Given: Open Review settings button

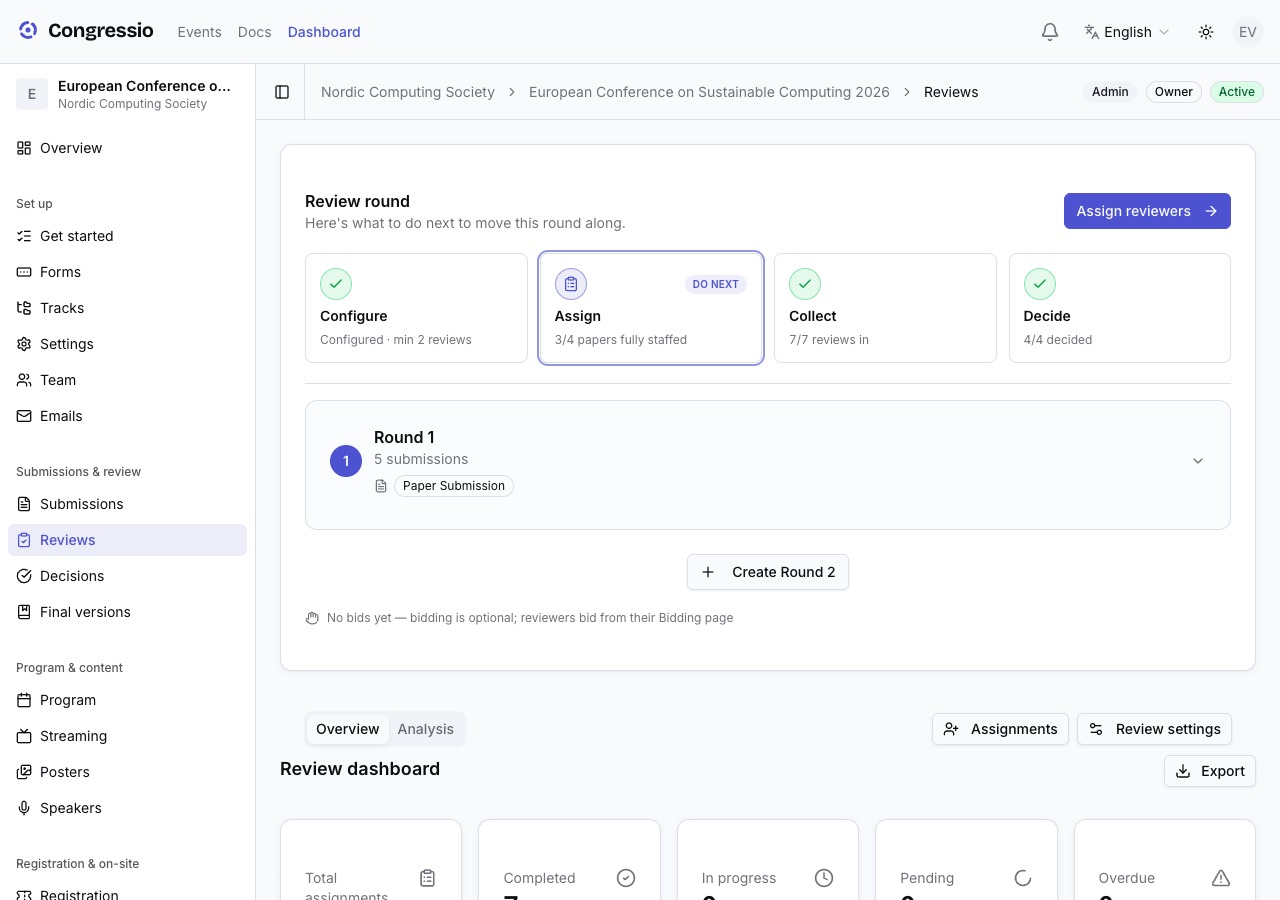Looking at the screenshot, I should (1154, 729).
